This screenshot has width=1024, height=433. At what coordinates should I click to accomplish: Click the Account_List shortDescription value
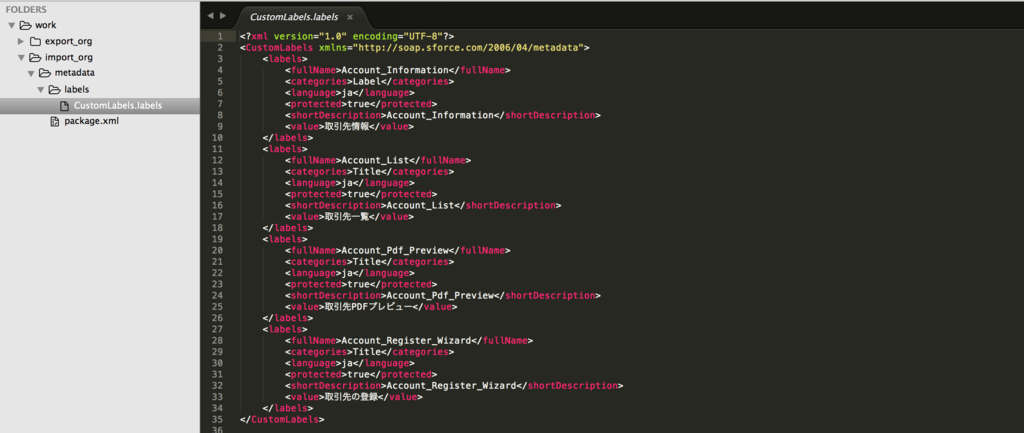[421, 205]
